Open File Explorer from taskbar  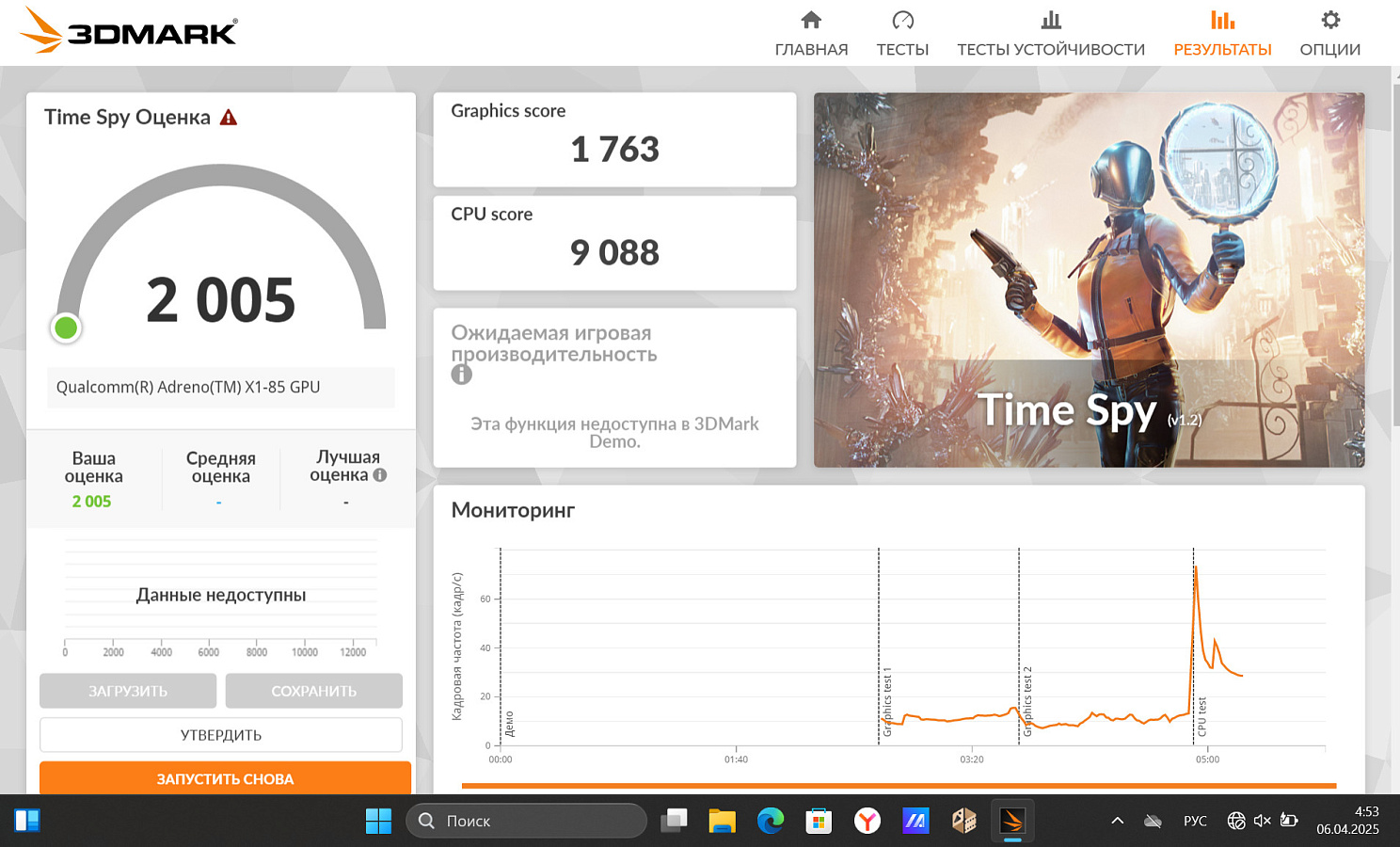tap(722, 821)
